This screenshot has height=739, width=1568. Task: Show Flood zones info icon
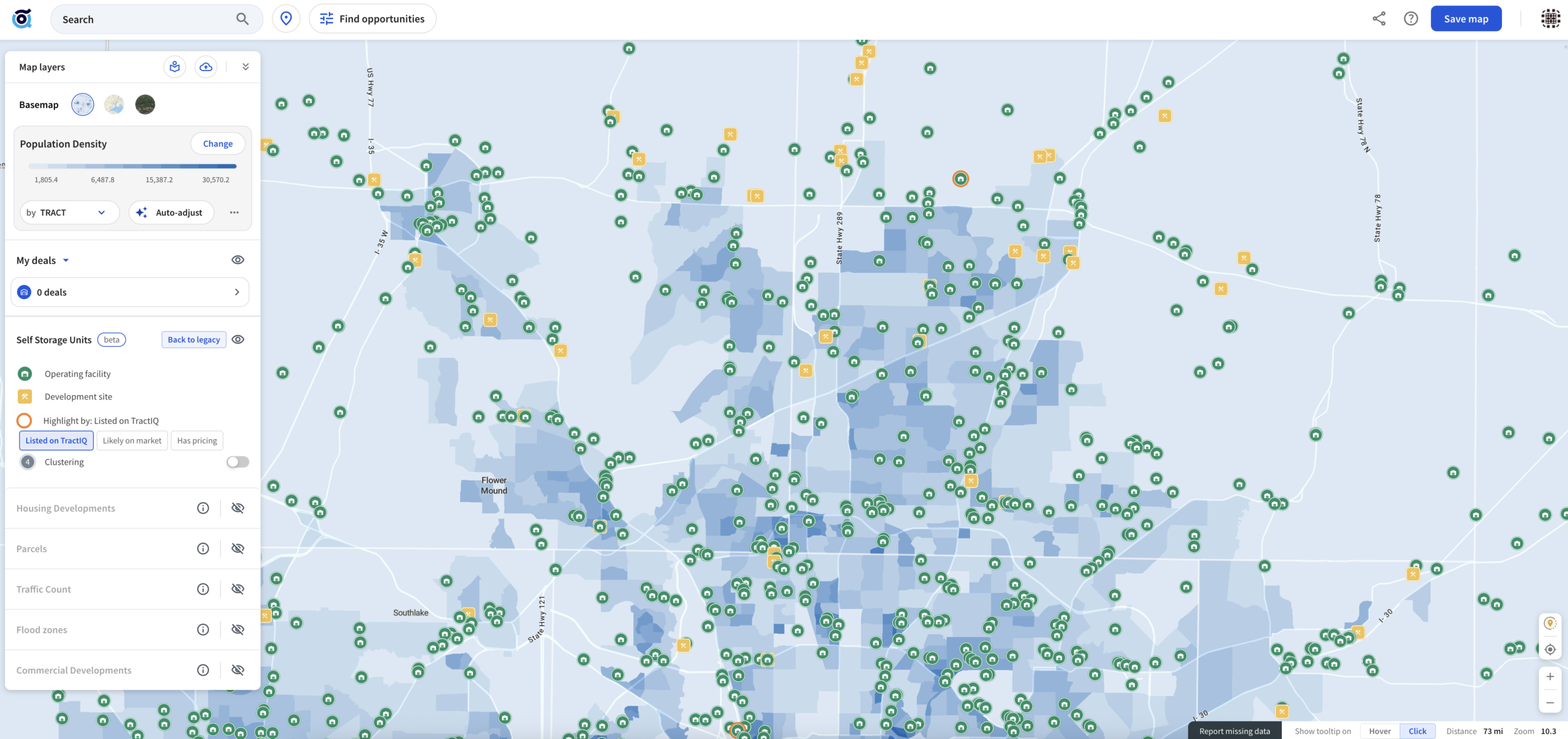(203, 629)
